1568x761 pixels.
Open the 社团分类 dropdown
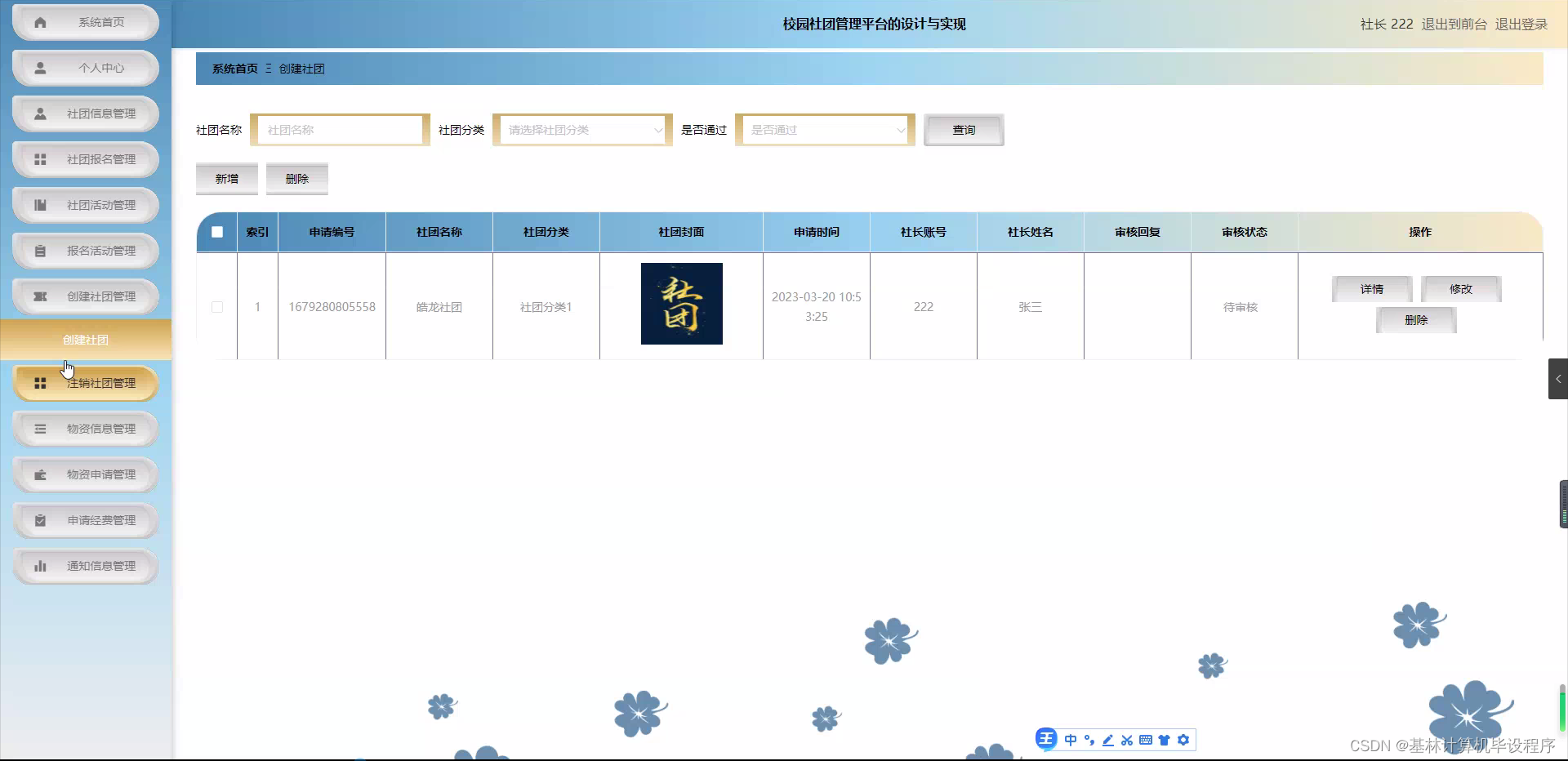tap(581, 129)
